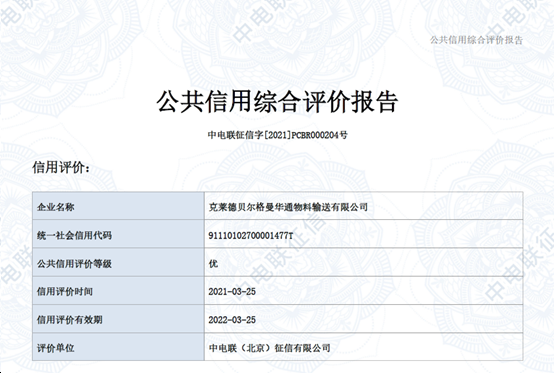Select the 信用评价时间 label cell
The height and width of the screenshot is (373, 554).
click(118, 290)
